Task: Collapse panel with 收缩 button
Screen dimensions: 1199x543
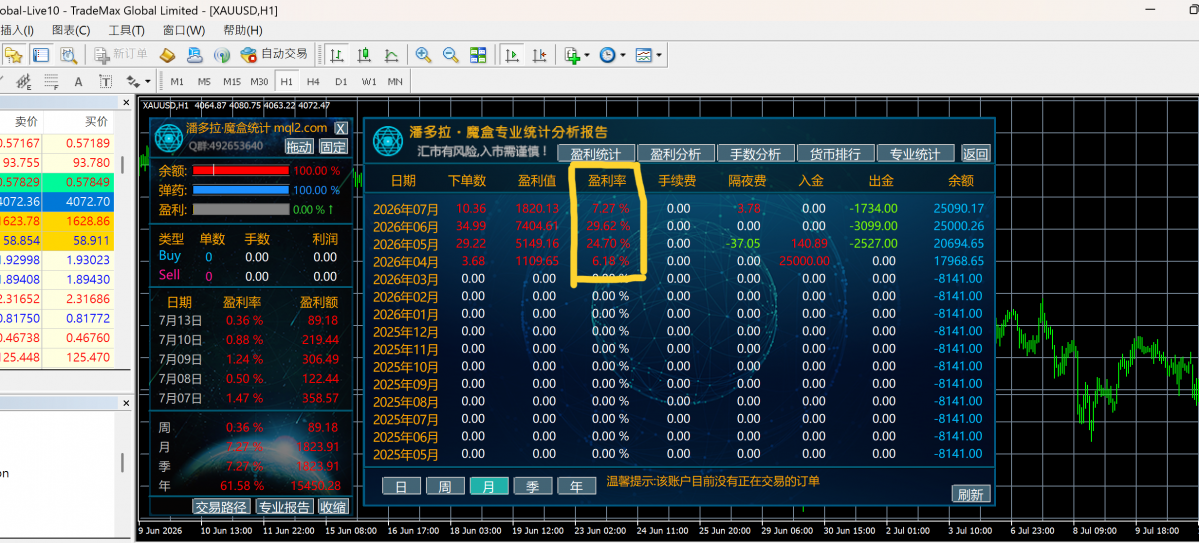Action: click(x=333, y=506)
